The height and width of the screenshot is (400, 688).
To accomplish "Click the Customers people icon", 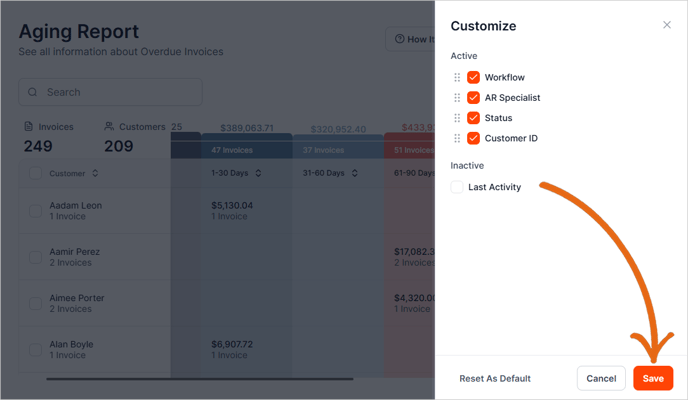I will click(x=109, y=127).
